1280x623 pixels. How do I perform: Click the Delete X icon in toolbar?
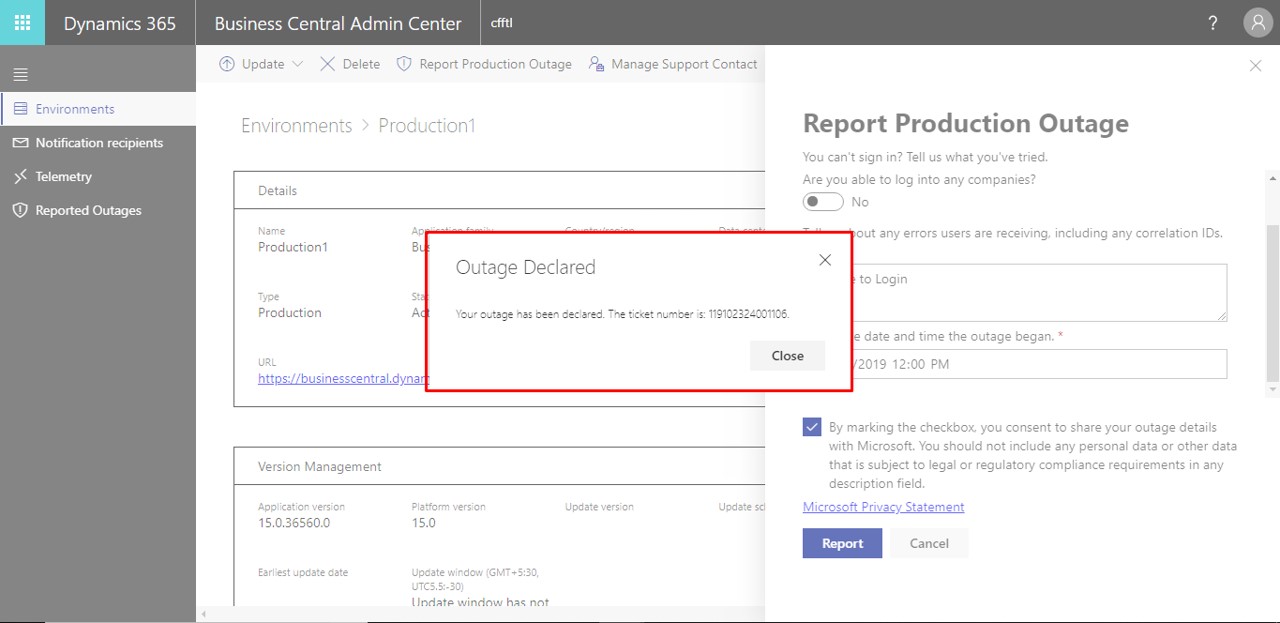coord(327,64)
